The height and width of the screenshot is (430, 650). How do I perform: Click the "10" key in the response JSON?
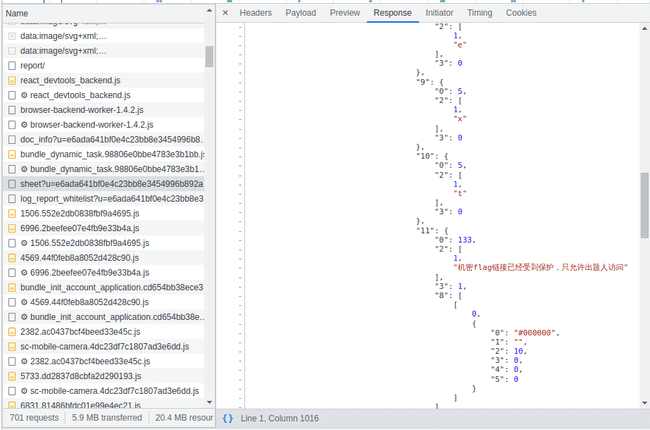426,156
